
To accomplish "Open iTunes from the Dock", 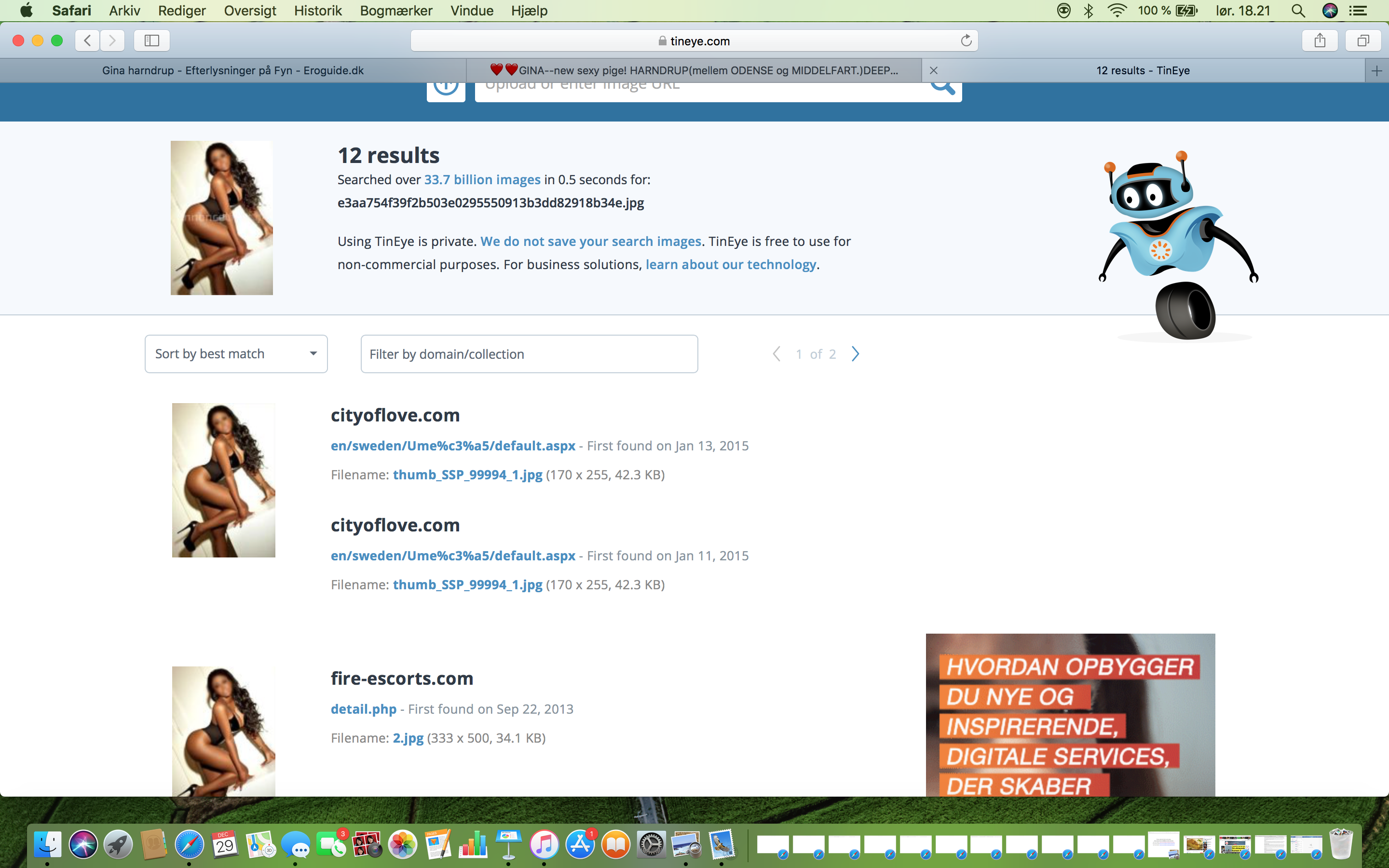I will (x=545, y=844).
